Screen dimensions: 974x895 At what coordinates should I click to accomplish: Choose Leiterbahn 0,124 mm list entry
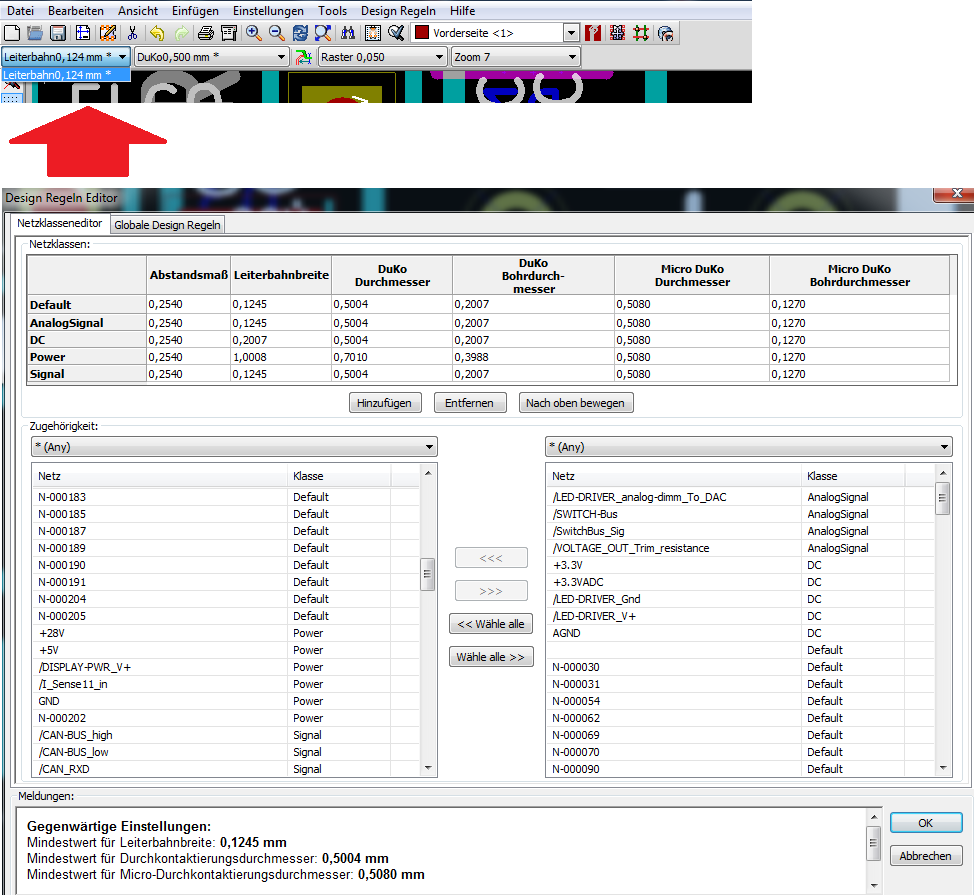click(66, 75)
